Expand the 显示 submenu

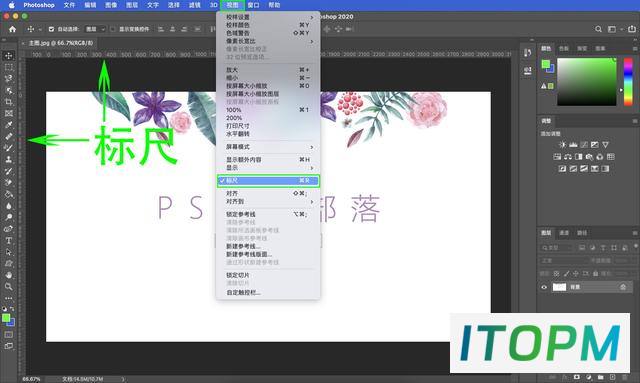(x=268, y=168)
